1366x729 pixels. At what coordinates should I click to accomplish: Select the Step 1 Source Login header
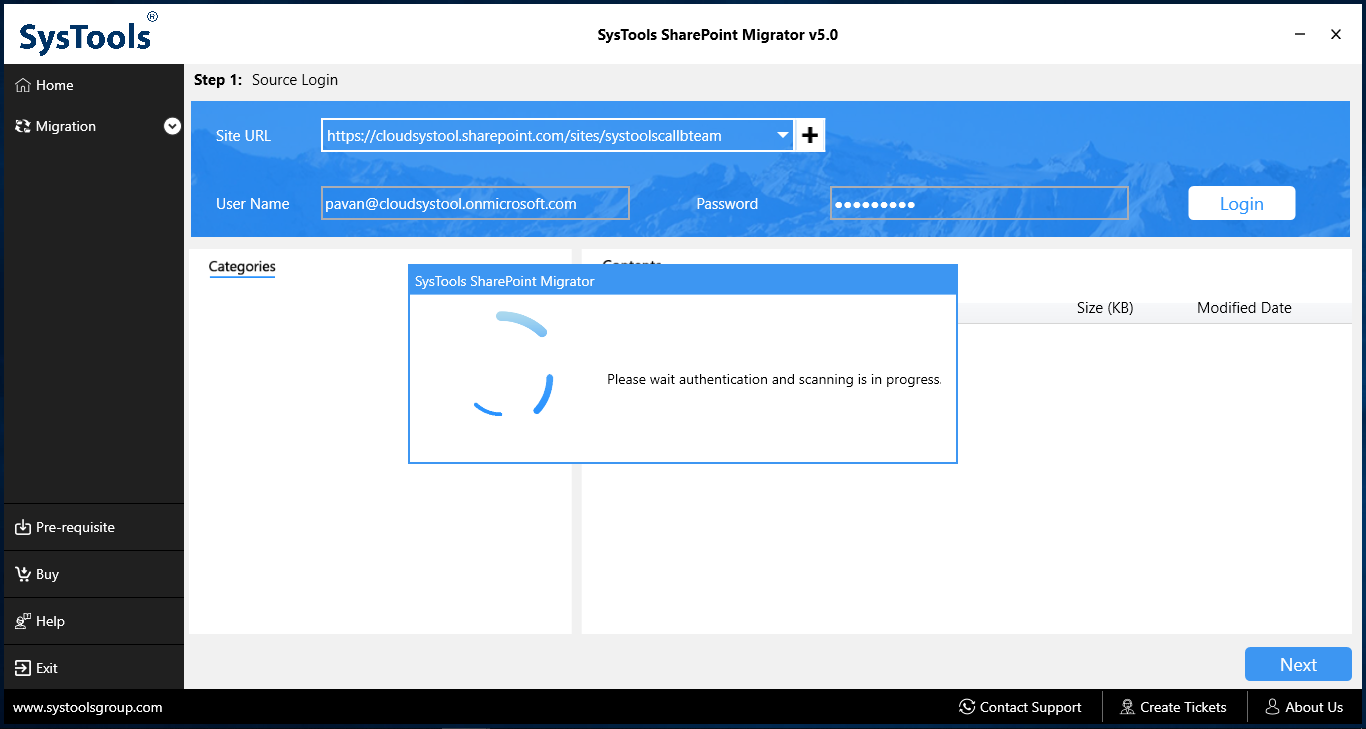click(265, 79)
